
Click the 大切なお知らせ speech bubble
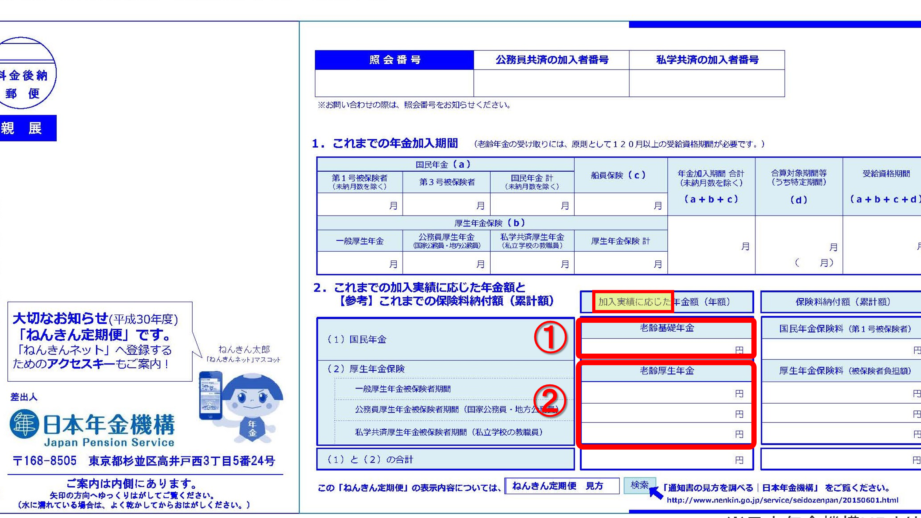97,342
